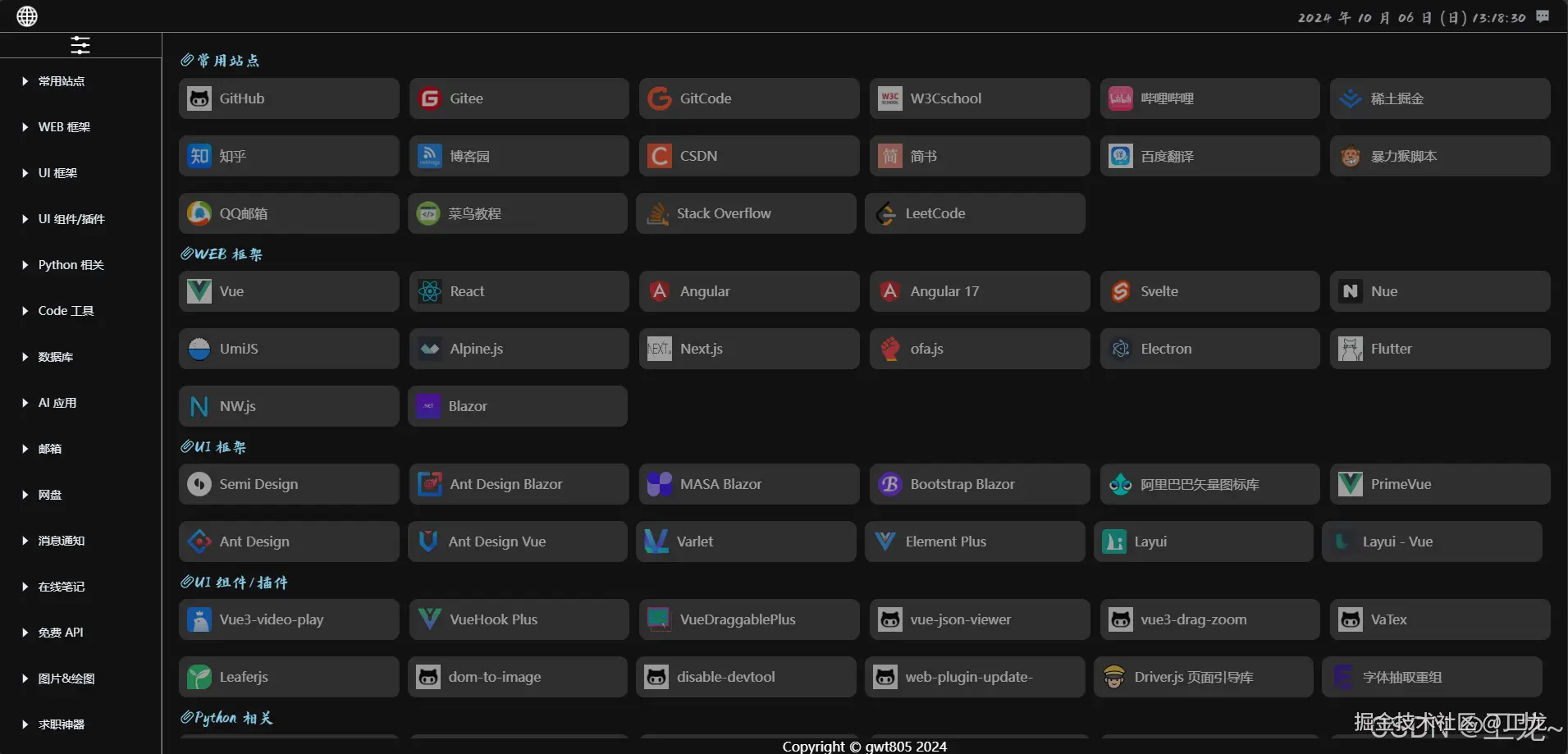Click the React atom icon
The image size is (1568, 754).
click(430, 291)
